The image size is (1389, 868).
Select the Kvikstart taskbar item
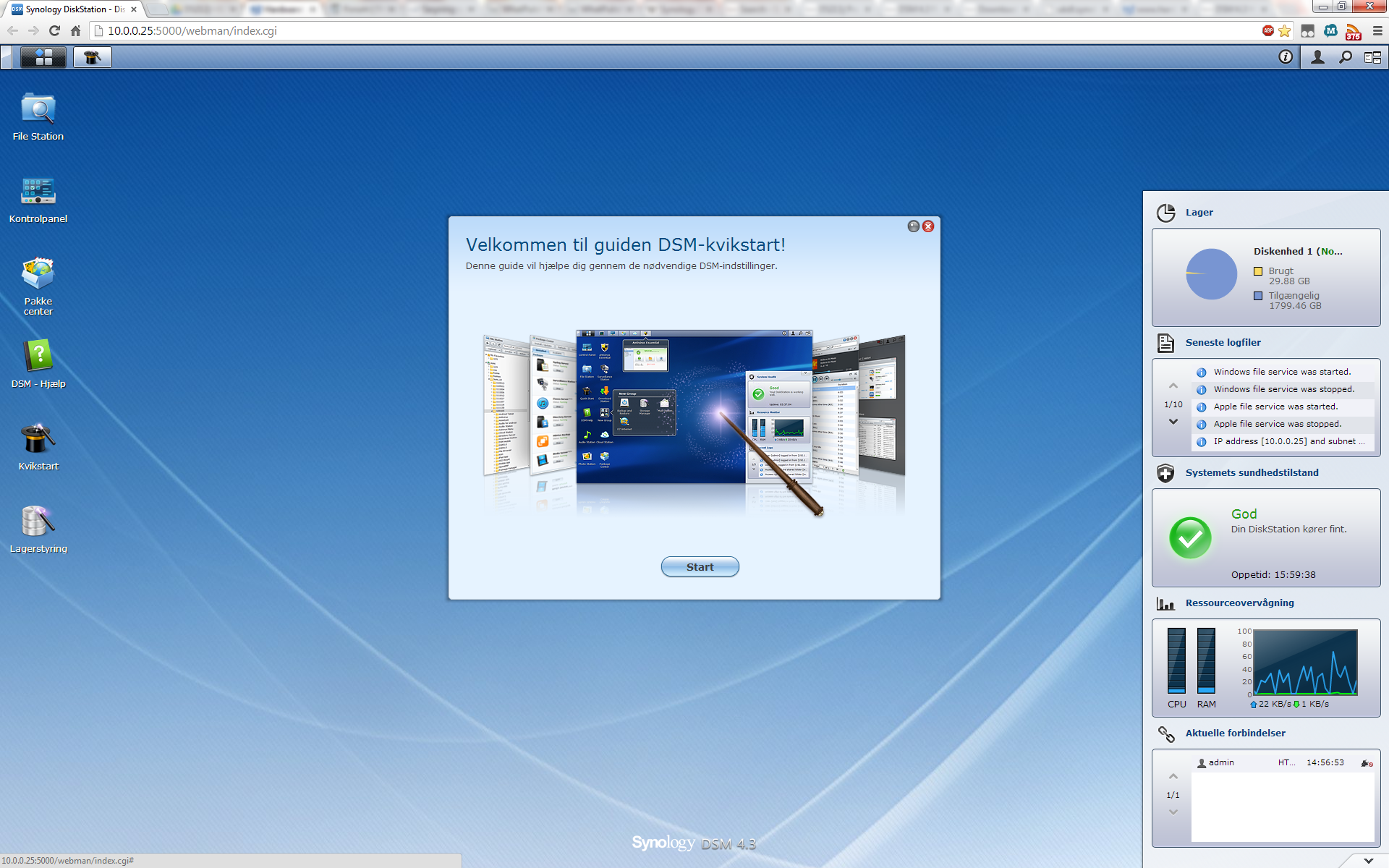pos(92,57)
